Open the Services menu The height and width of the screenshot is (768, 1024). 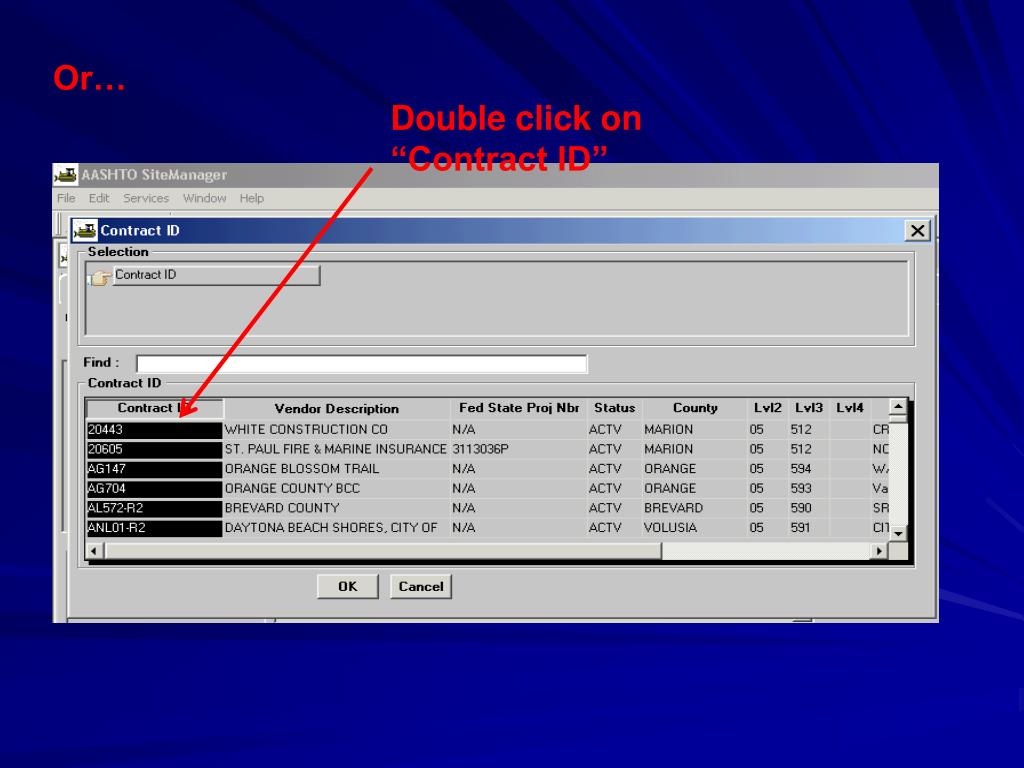(x=146, y=198)
